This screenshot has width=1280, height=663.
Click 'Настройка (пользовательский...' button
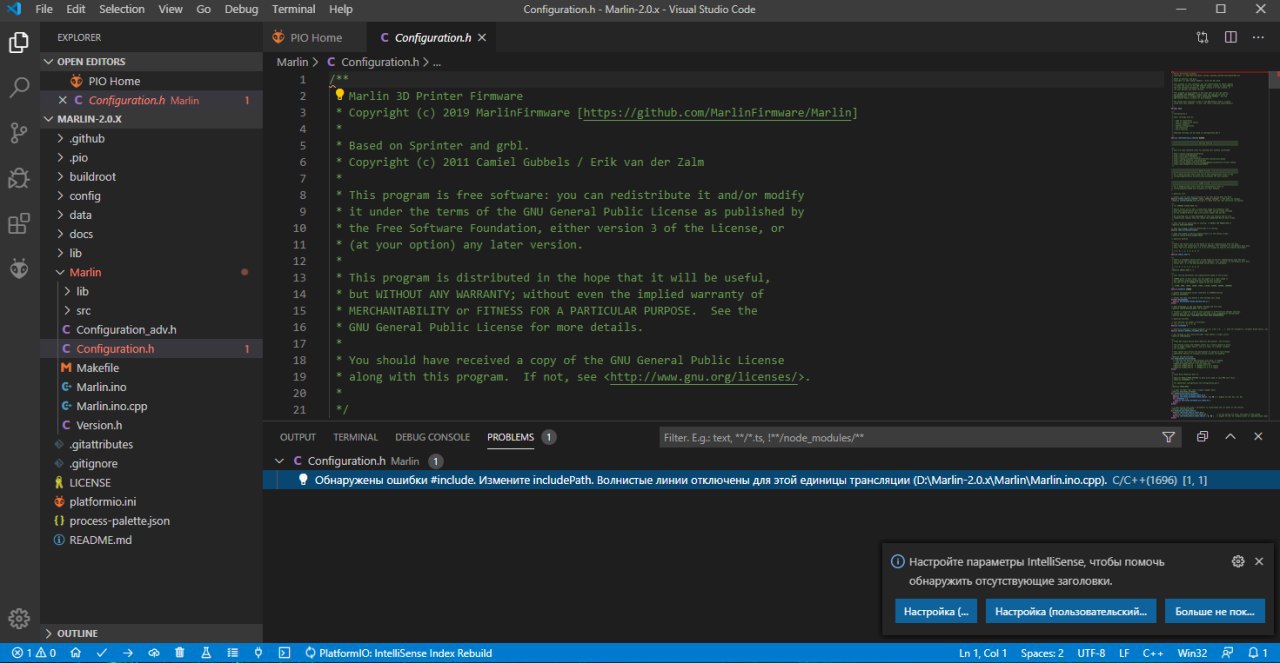pos(1071,611)
